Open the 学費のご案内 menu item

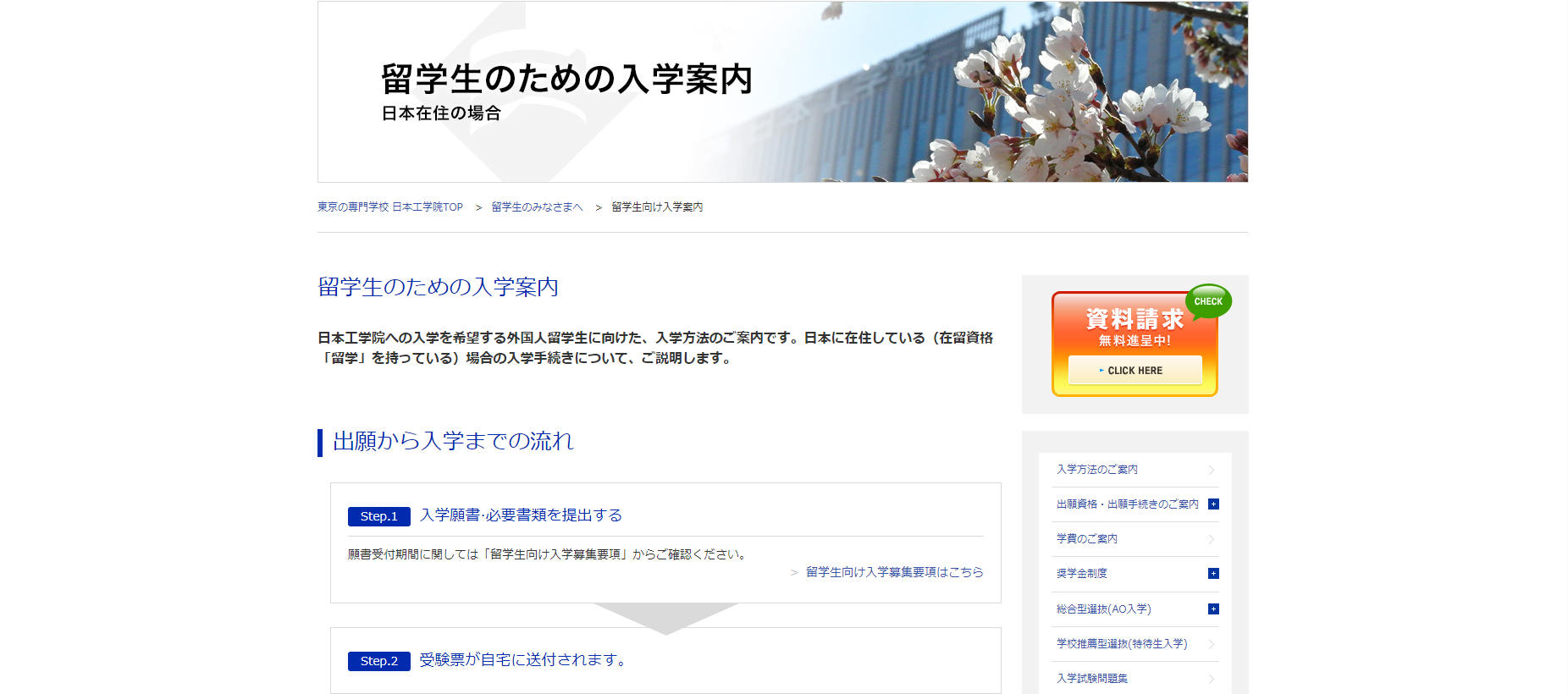[x=1087, y=539]
